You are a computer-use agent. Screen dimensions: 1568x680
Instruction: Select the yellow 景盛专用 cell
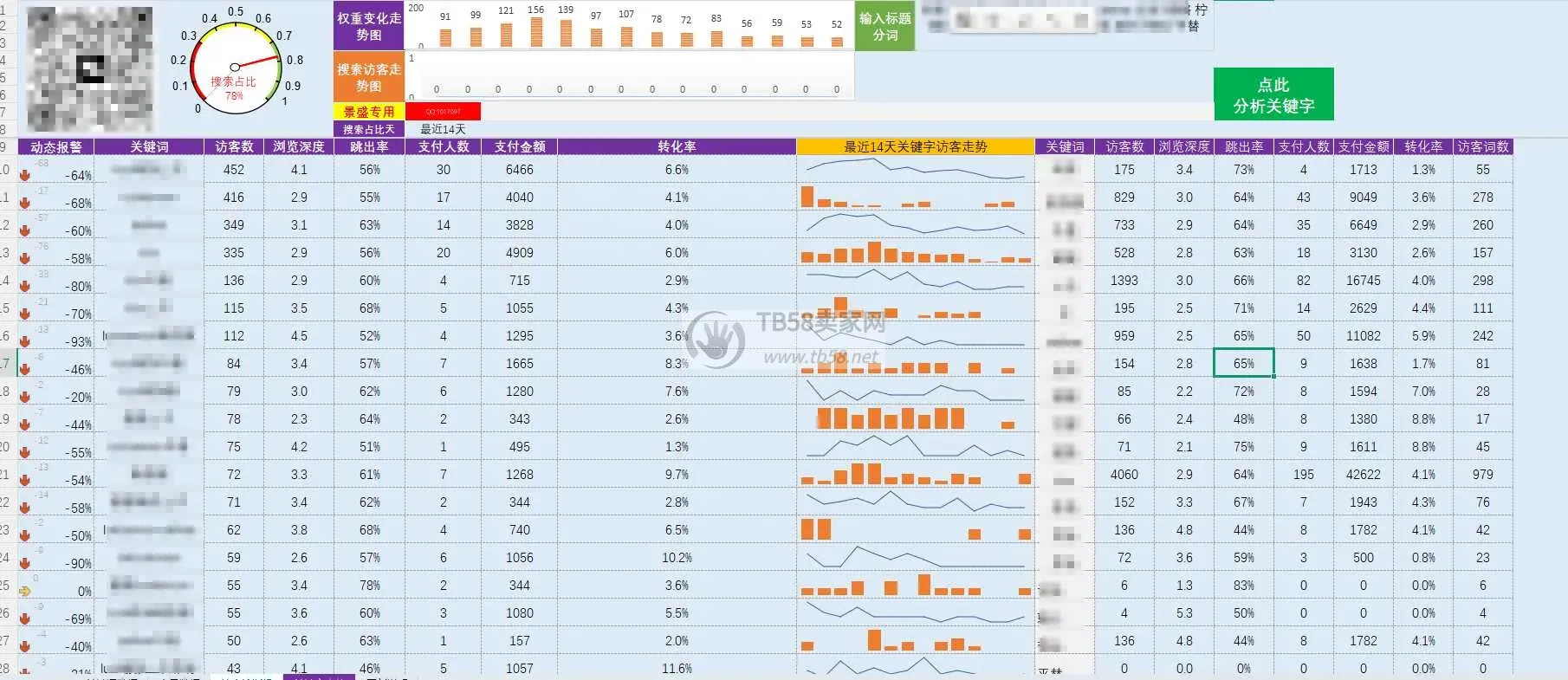pos(369,112)
